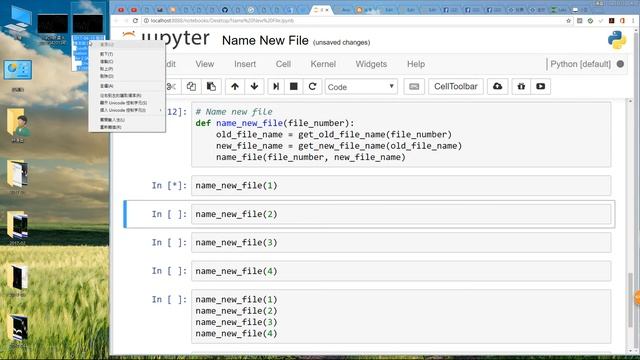Restart the kernel with the circular arrow icon
The height and width of the screenshot is (360, 640).
point(313,87)
